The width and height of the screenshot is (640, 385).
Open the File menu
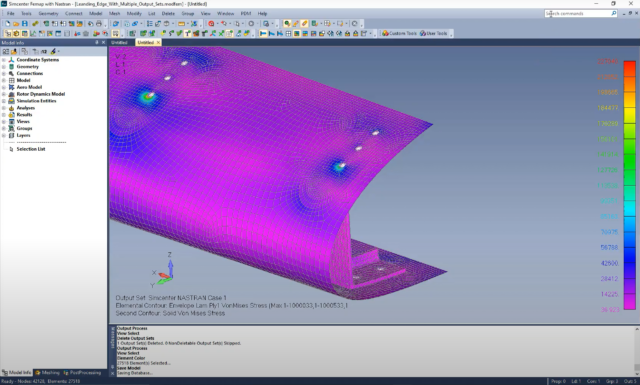point(11,13)
